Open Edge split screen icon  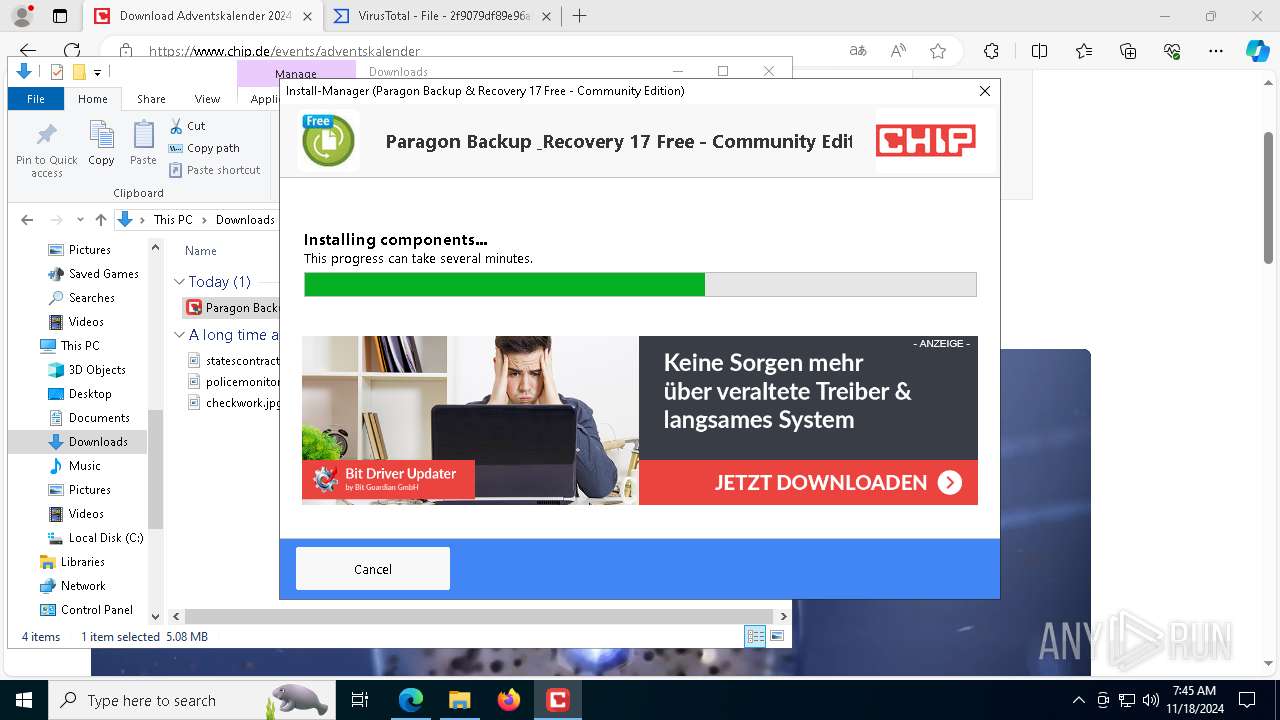point(1039,51)
